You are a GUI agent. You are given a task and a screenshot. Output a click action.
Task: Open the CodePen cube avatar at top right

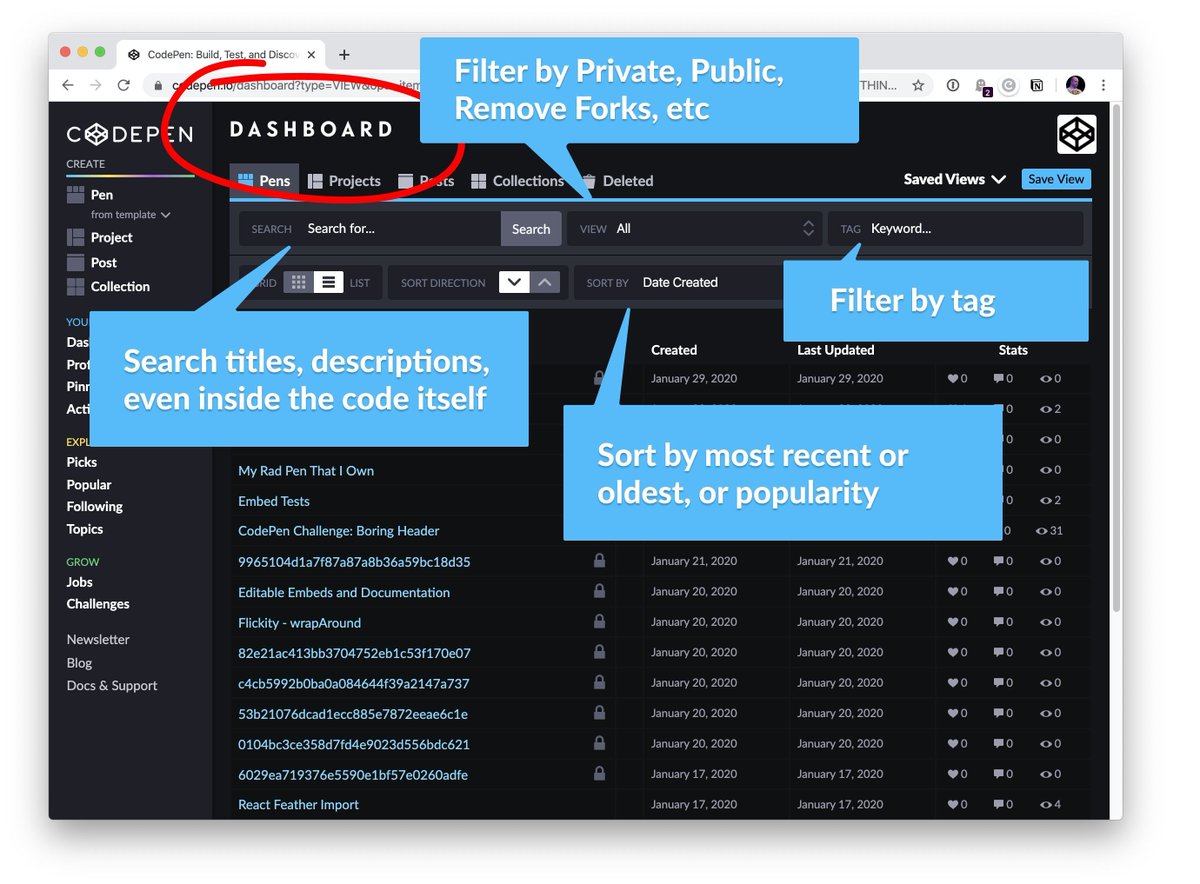pos(1076,134)
